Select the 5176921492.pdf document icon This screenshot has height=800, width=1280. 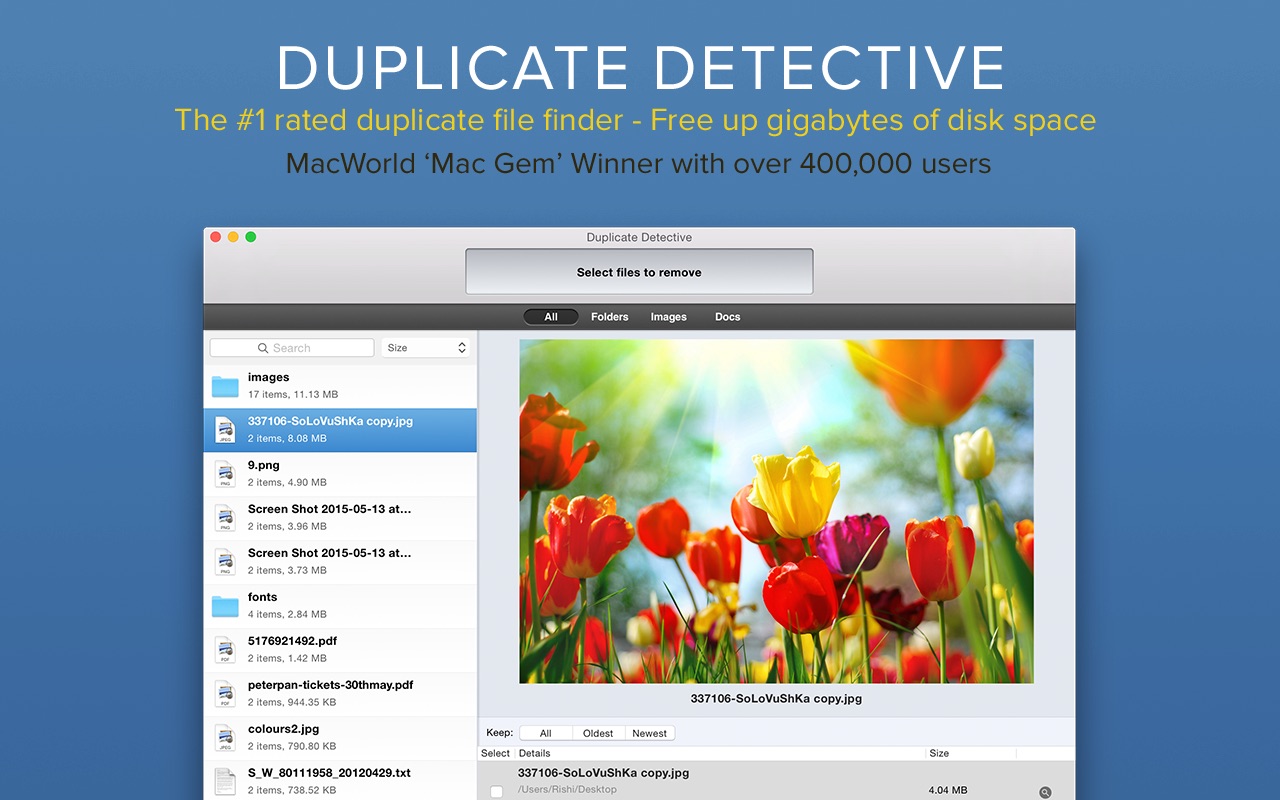click(225, 650)
